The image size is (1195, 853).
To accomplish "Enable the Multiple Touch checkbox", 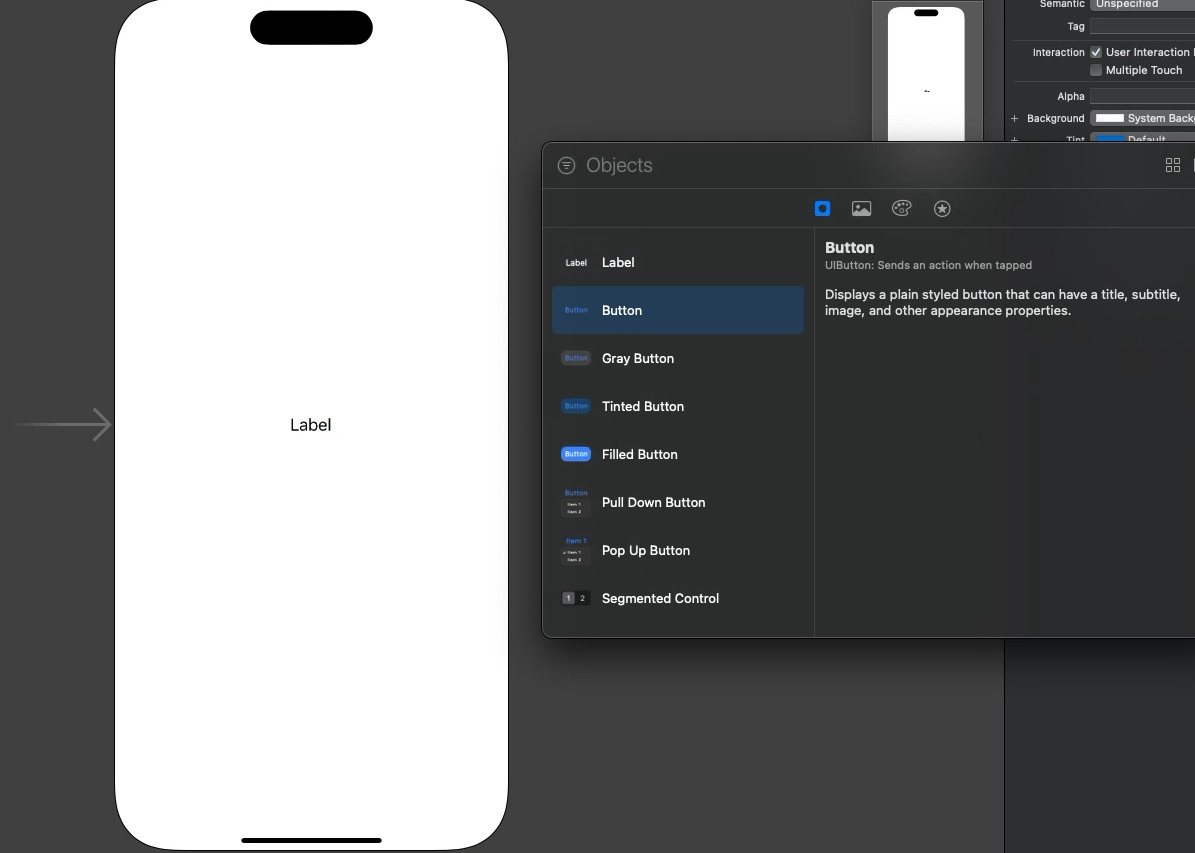I will click(1096, 70).
